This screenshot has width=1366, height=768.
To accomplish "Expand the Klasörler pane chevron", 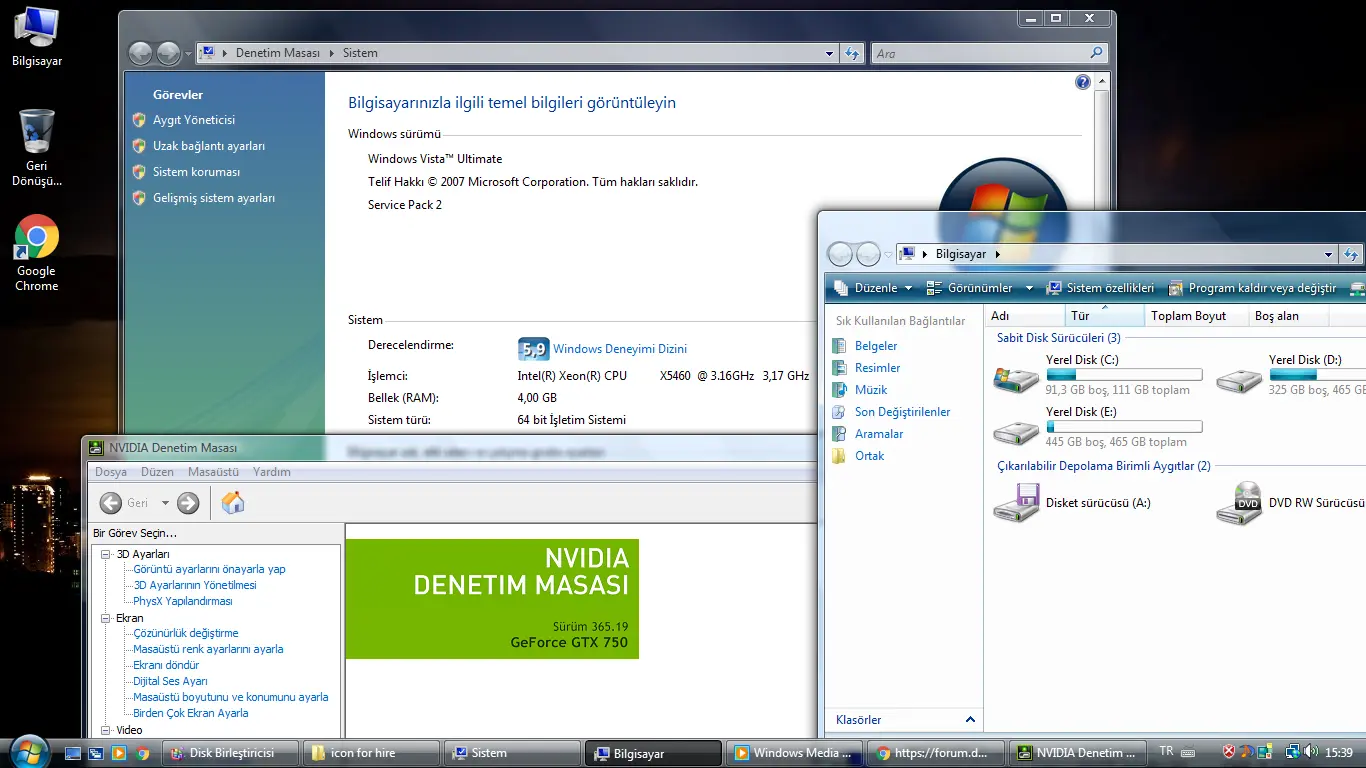I will point(970,720).
